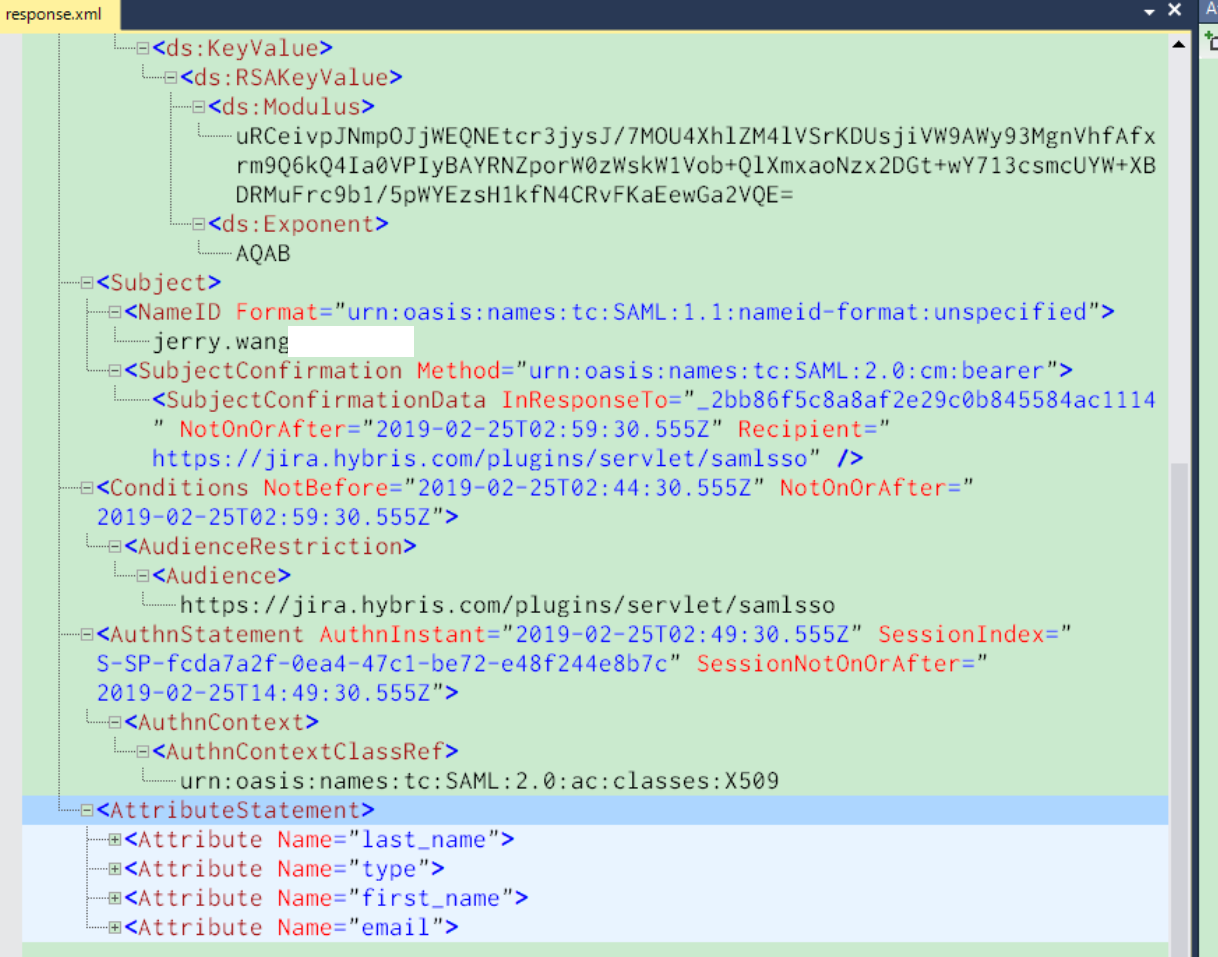The width and height of the screenshot is (1218, 957).
Task: Click the Audience URL text value
Action: (508, 605)
